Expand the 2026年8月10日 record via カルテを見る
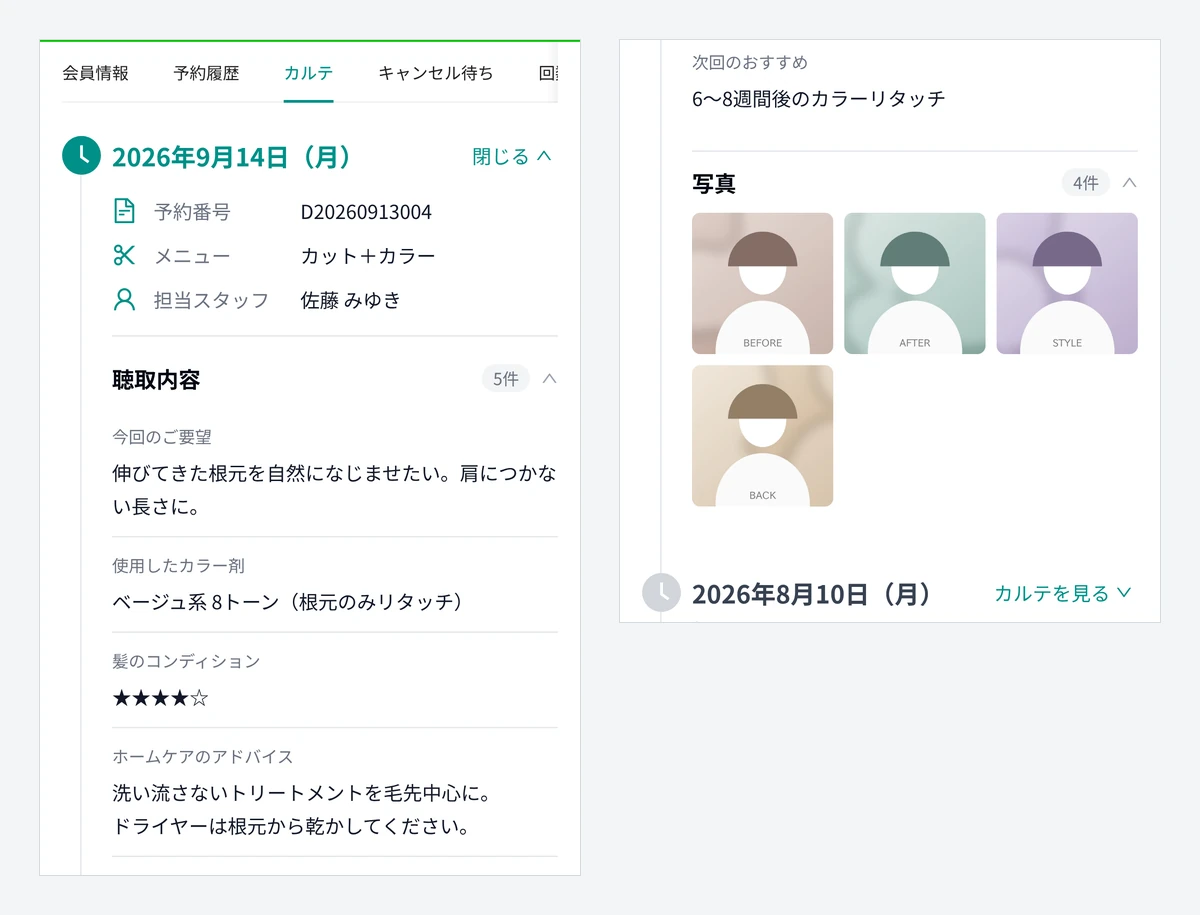Viewport: 1200px width, 915px height. [1063, 593]
